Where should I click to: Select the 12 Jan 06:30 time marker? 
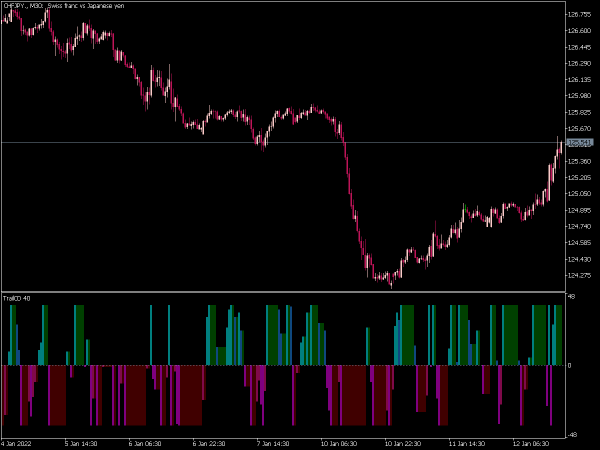(x=528, y=442)
